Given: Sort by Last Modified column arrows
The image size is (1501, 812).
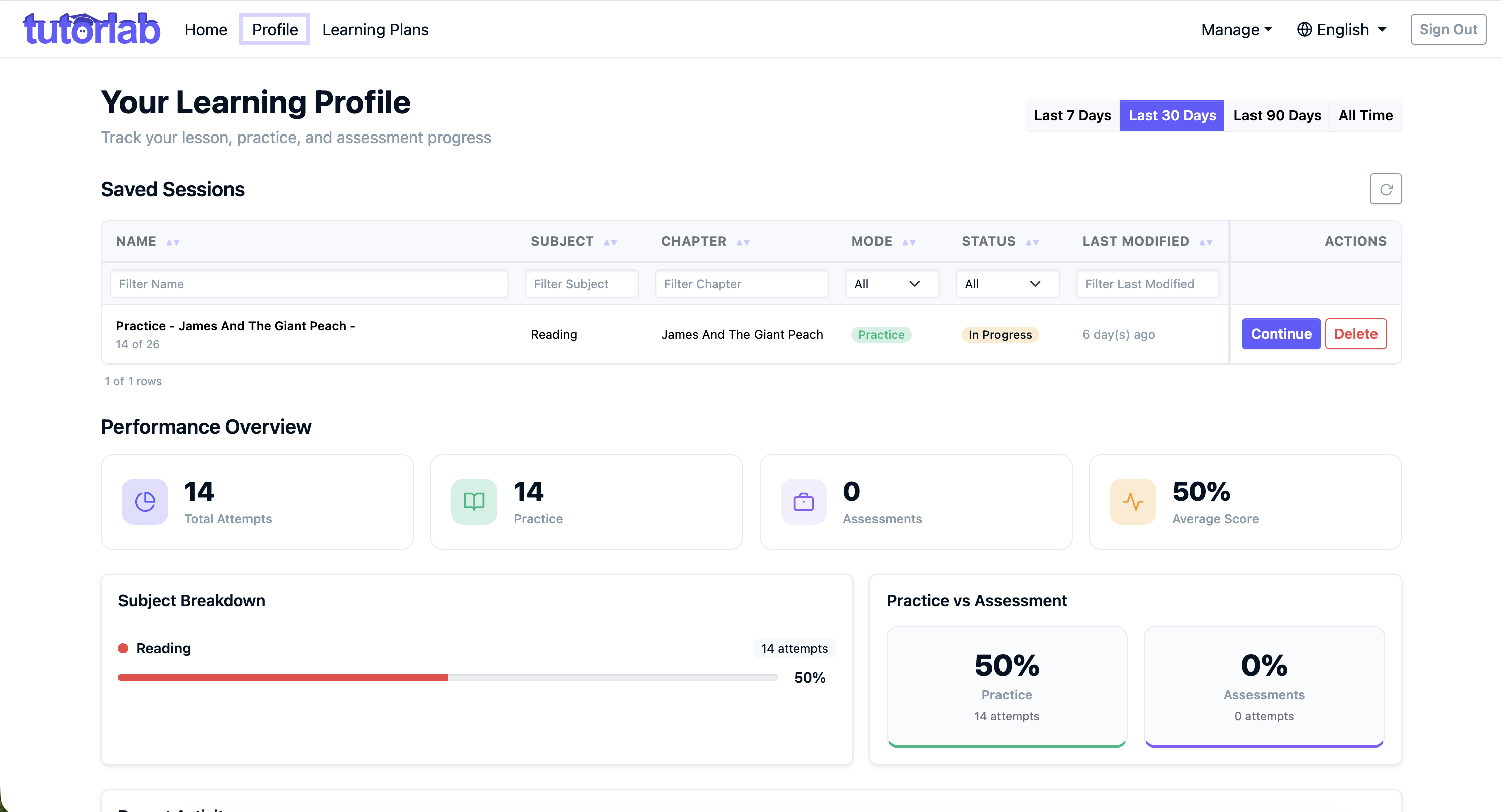Looking at the screenshot, I should tap(1206, 242).
